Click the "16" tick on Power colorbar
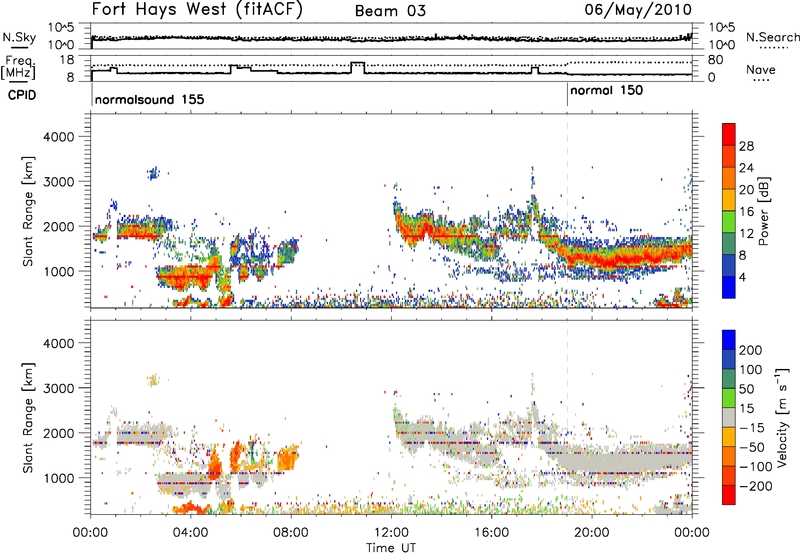The width and height of the screenshot is (800, 554). tap(746, 212)
